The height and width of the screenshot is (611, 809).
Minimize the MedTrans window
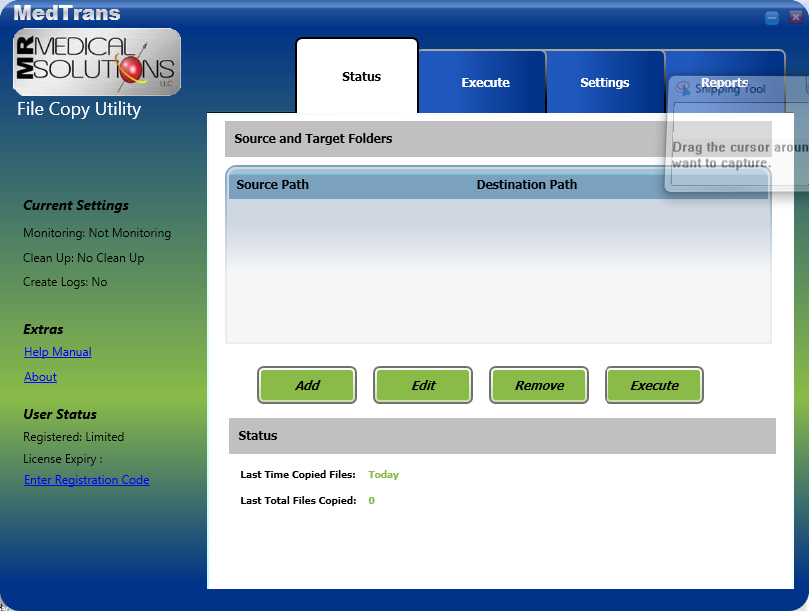pos(771,16)
